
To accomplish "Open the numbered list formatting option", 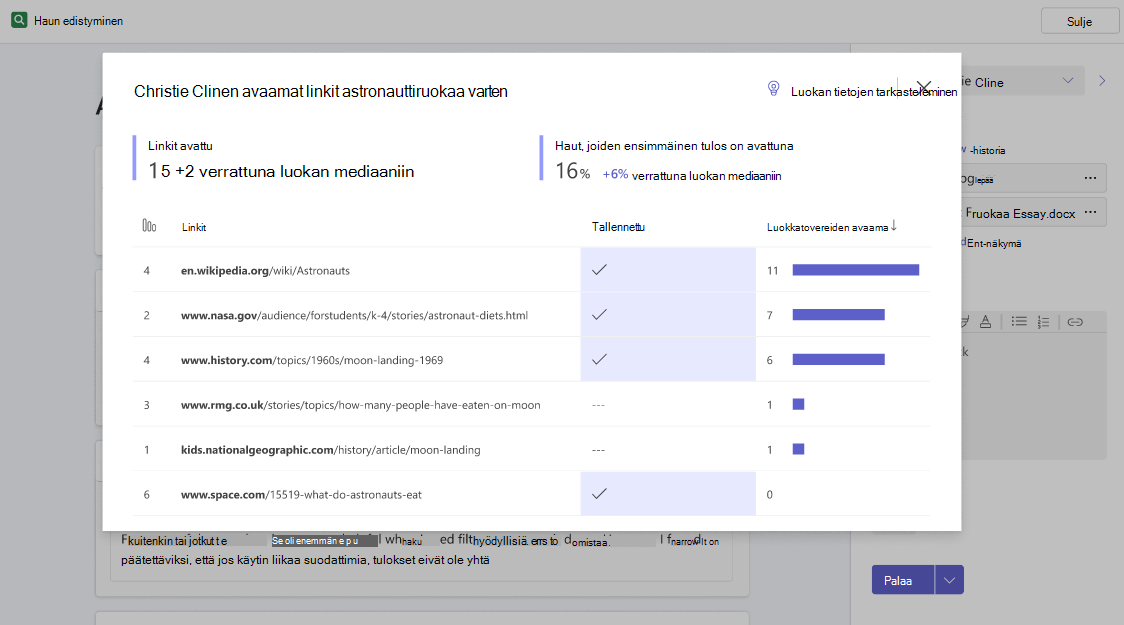I will pos(1044,322).
